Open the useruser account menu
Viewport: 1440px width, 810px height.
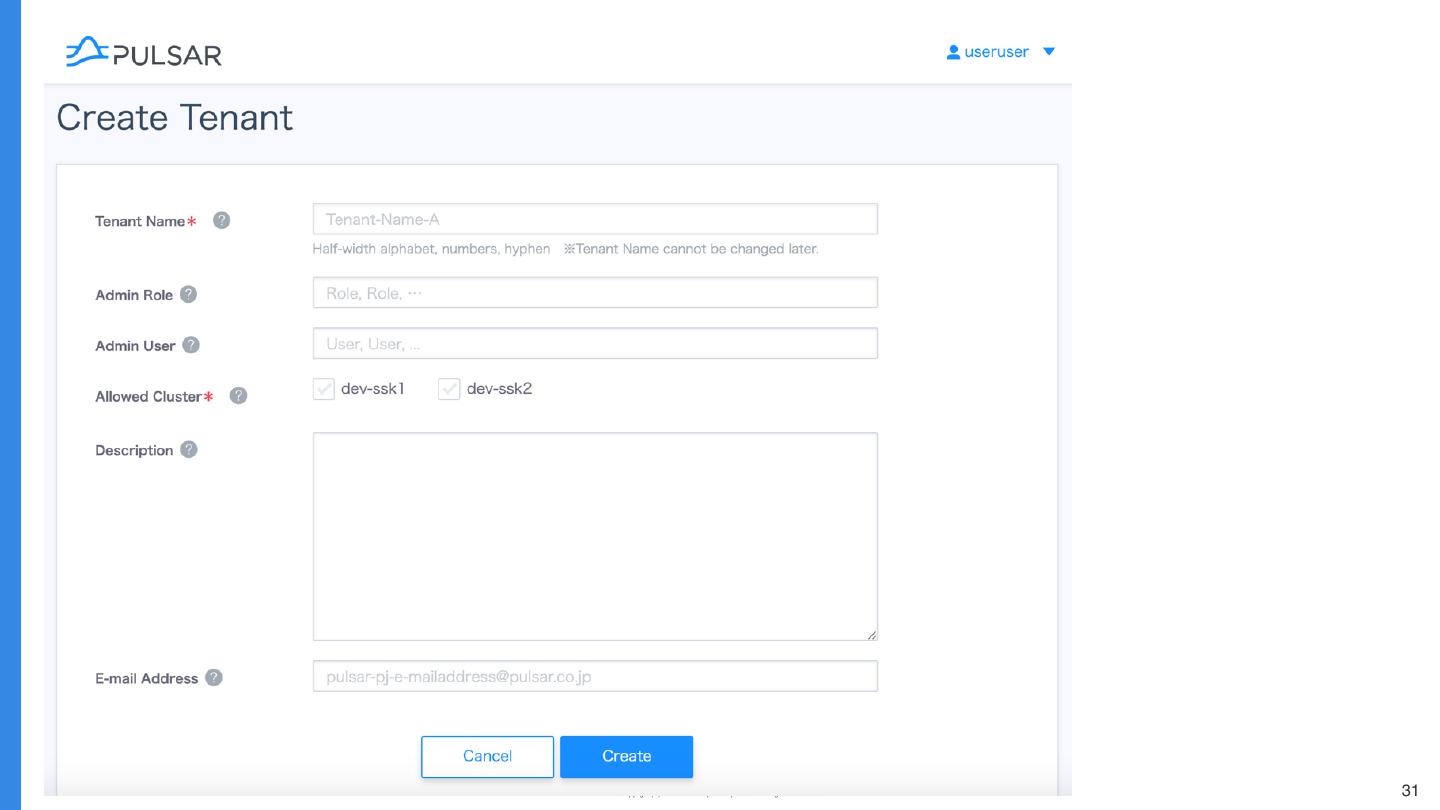(996, 52)
